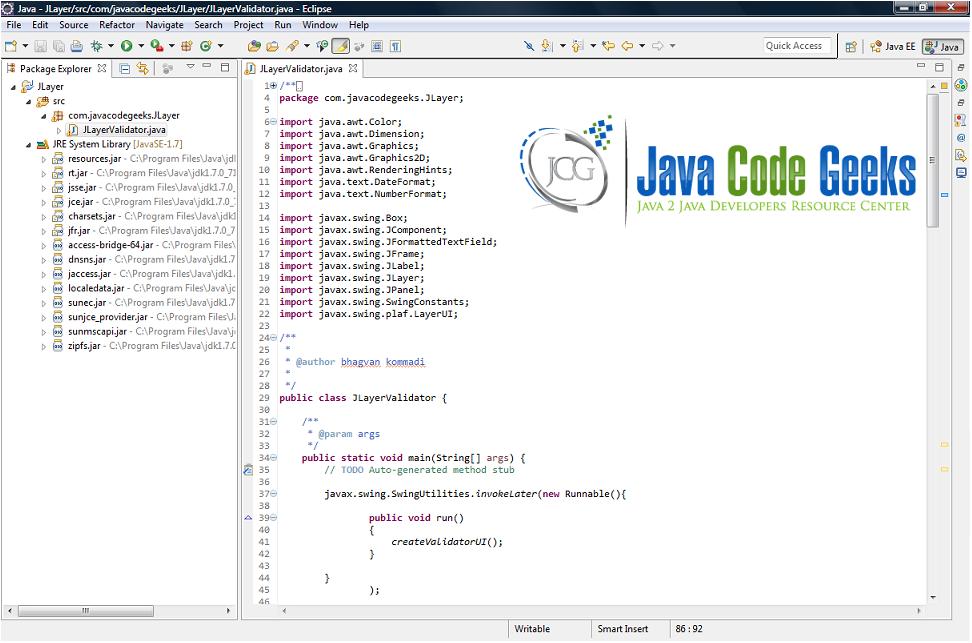The image size is (972, 643).
Task: Enable Link with Editor in Package Explorer
Action: tap(143, 68)
